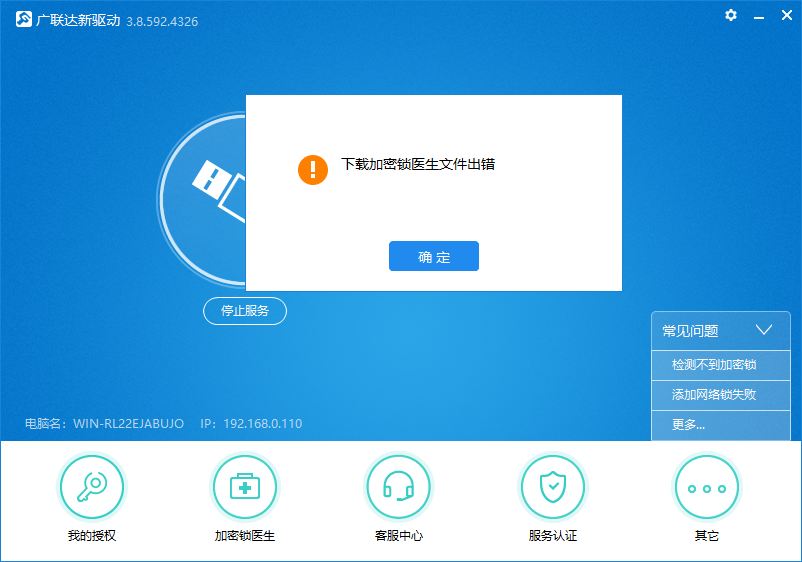The width and height of the screenshot is (802, 562).
Task: Collapse the 常见问题 panel chevron
Action: (764, 330)
